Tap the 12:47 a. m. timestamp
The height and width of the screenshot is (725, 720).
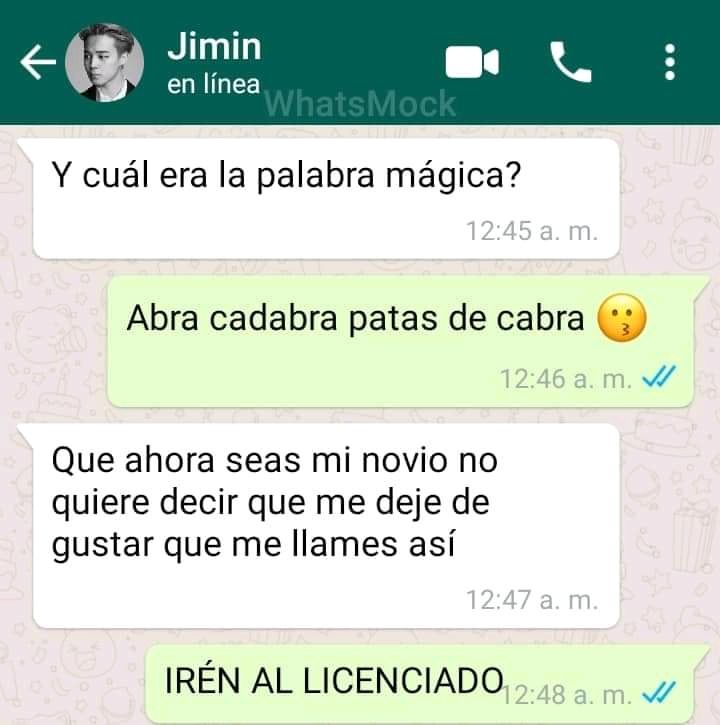coord(532,600)
